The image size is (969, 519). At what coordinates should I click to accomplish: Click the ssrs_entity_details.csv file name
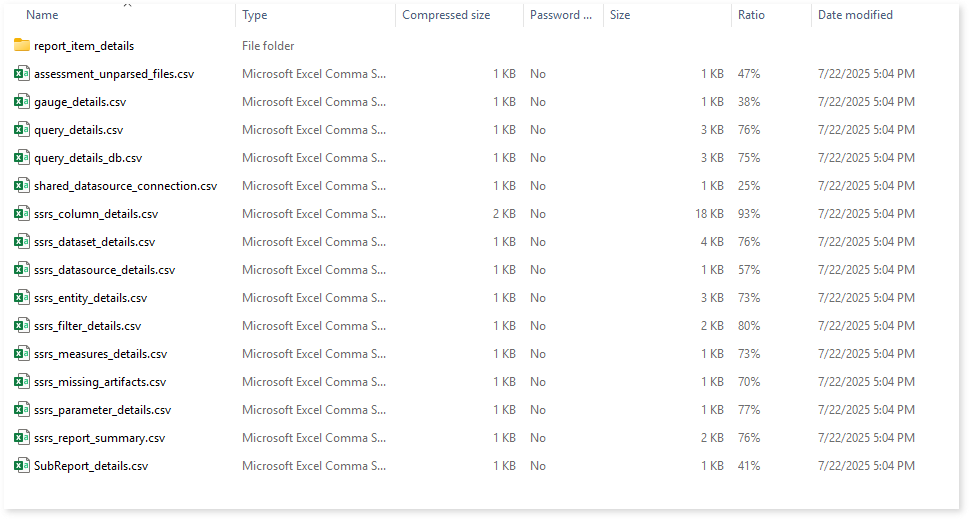pos(90,298)
